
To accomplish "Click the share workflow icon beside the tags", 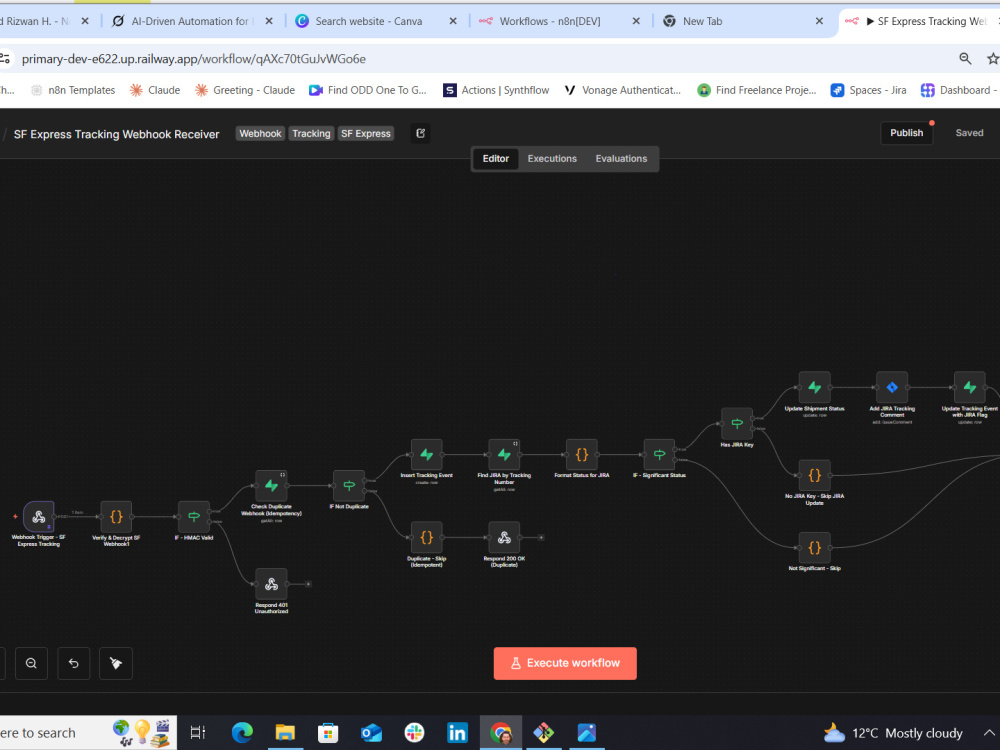I will coord(420,133).
